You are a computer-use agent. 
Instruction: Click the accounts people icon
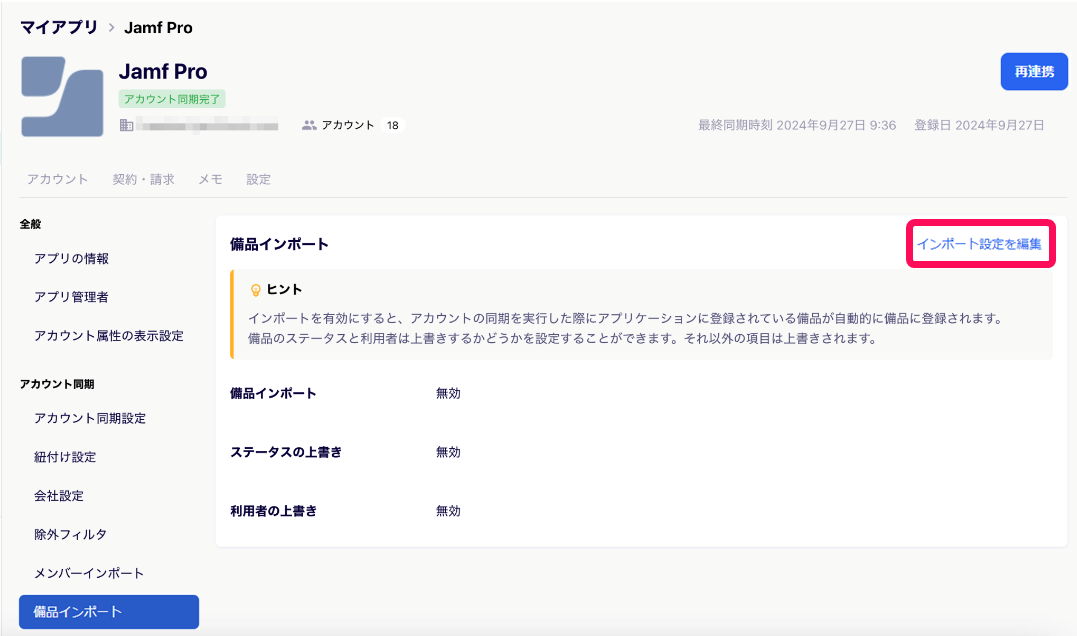coord(309,125)
